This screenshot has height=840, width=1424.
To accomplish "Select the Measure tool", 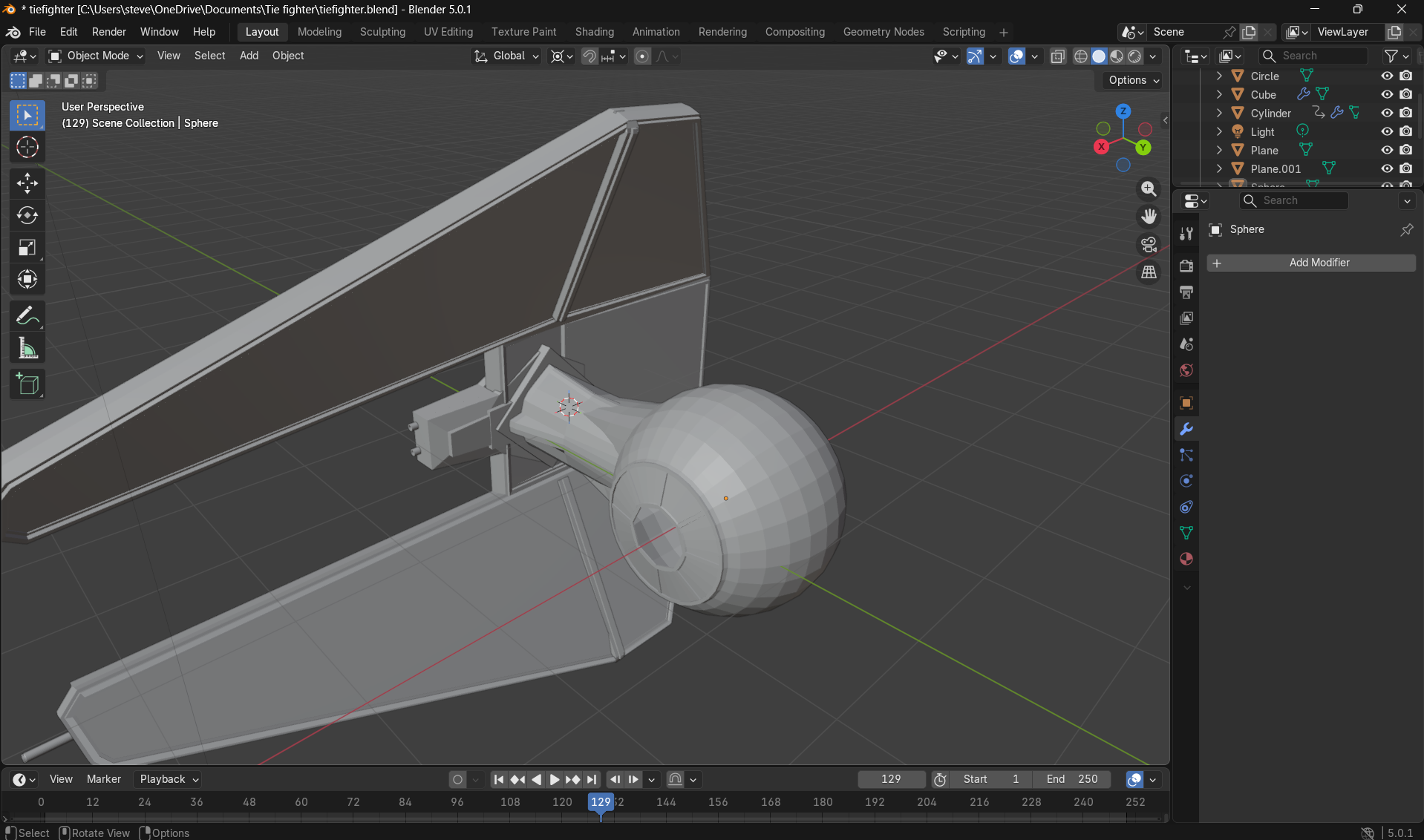I will pos(27,348).
